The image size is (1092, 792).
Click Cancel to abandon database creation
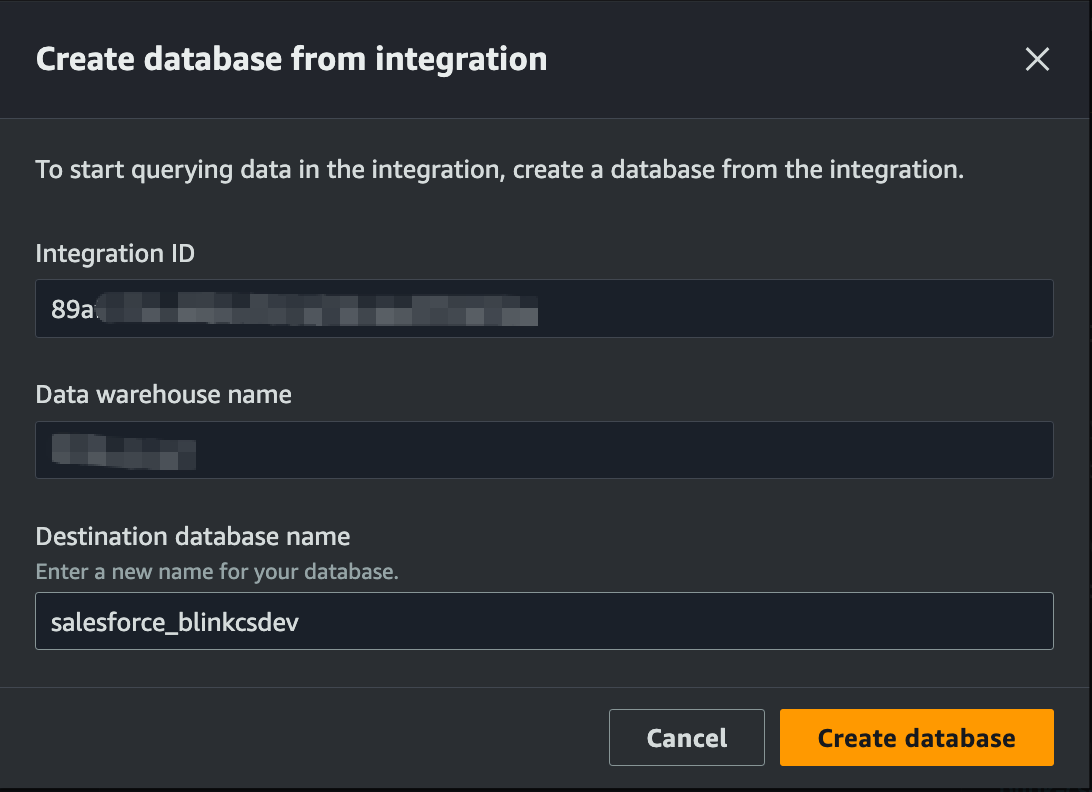click(686, 737)
